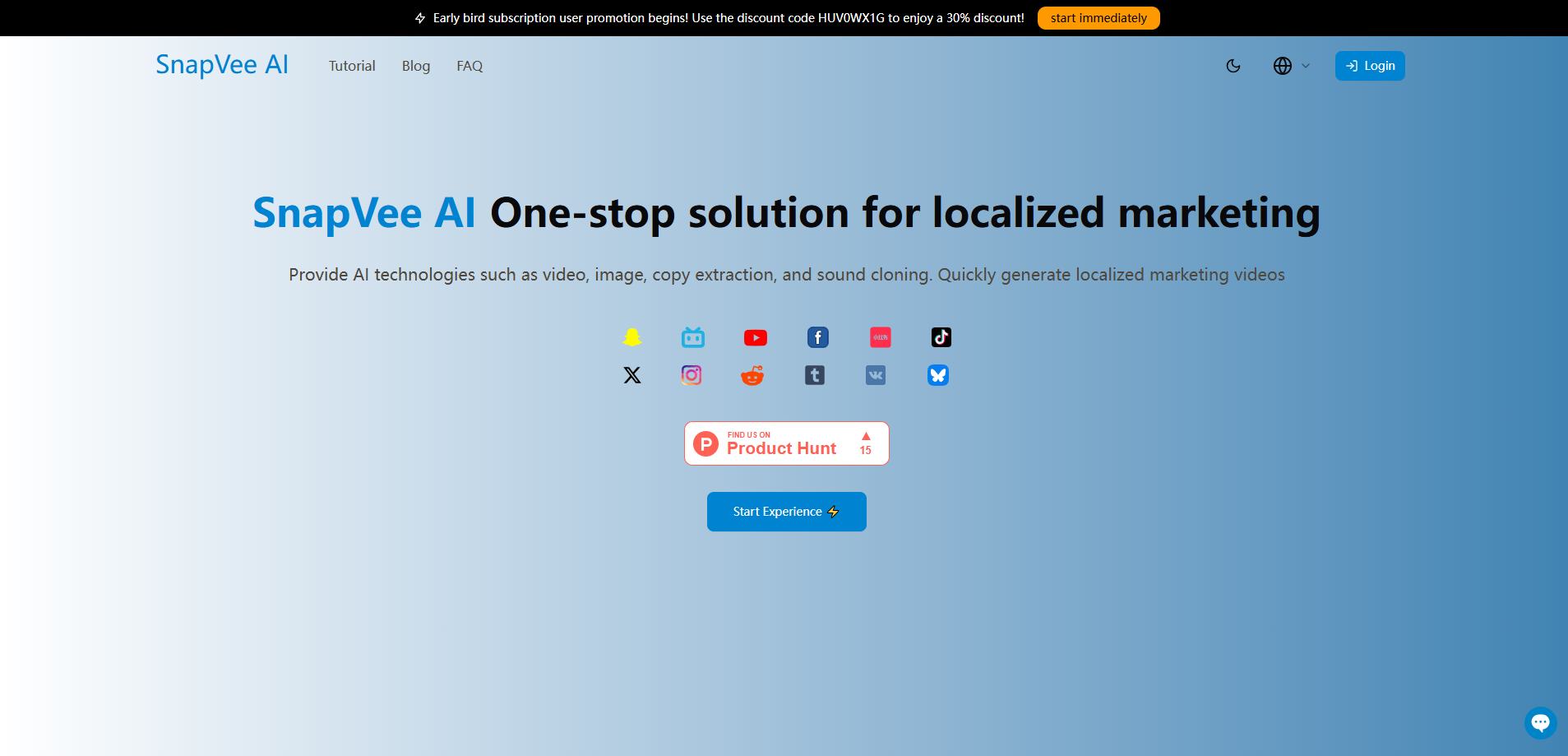Toggle dark mode with the moon icon
The height and width of the screenshot is (756, 1568).
(1233, 66)
